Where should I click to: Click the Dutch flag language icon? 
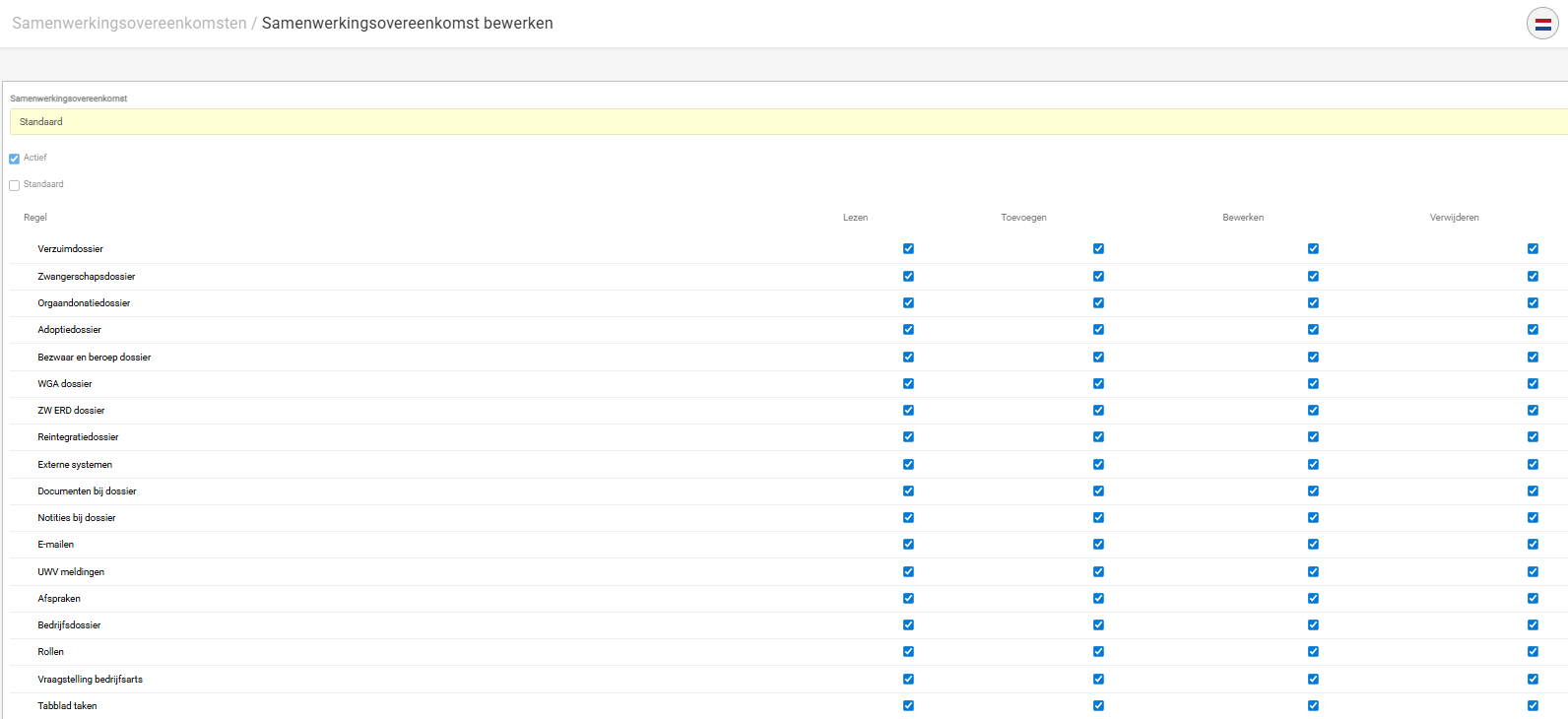pyautogui.click(x=1542, y=24)
